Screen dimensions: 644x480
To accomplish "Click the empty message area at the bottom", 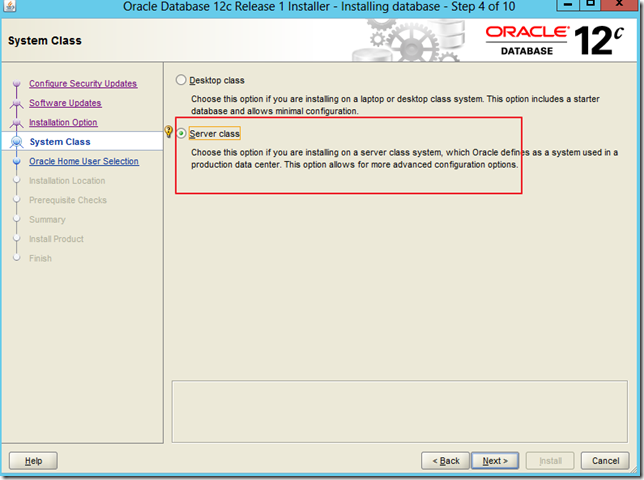I will (x=400, y=411).
